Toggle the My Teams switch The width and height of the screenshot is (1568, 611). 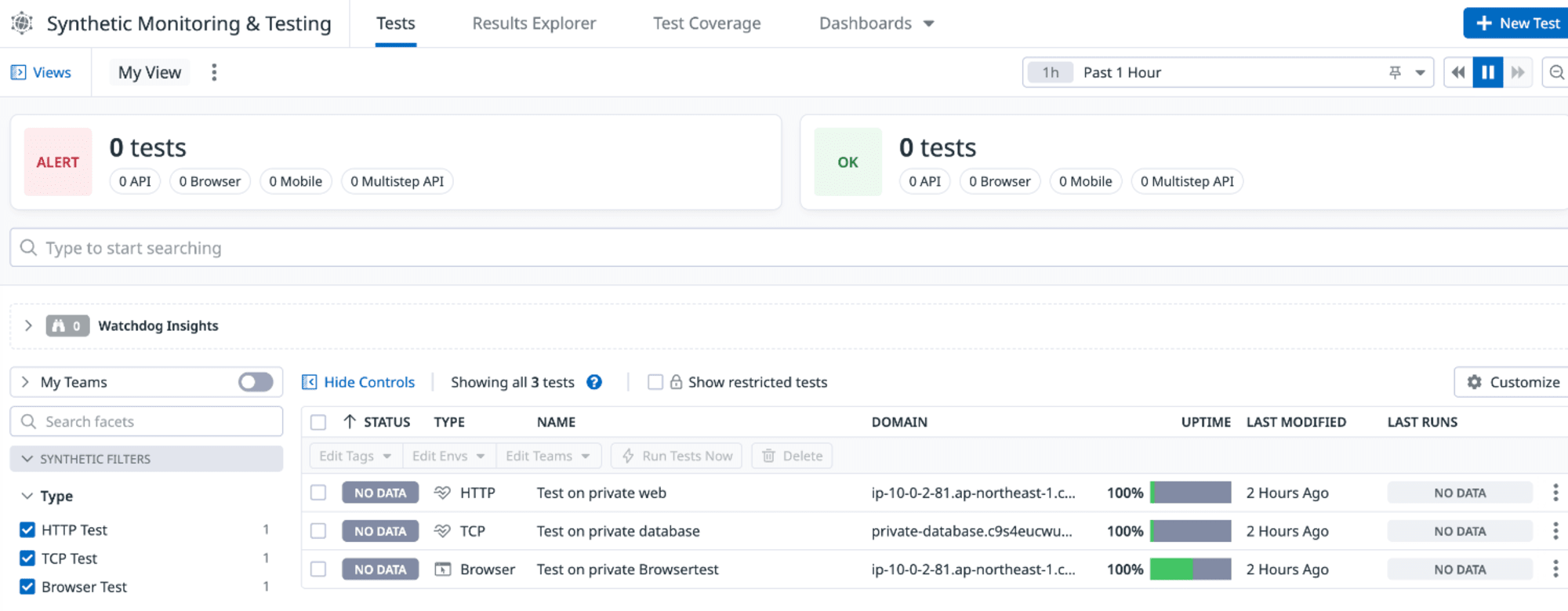point(256,382)
